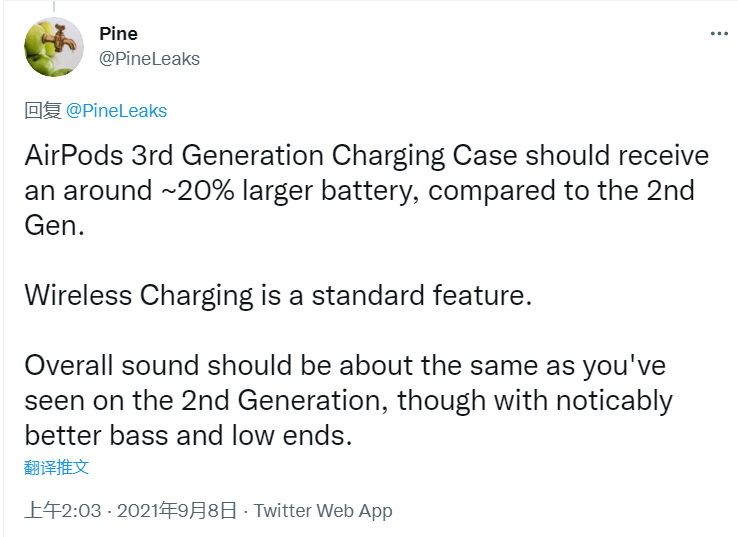Click the 2021年9月8日 date
This screenshot has width=738, height=537.
tap(177, 510)
